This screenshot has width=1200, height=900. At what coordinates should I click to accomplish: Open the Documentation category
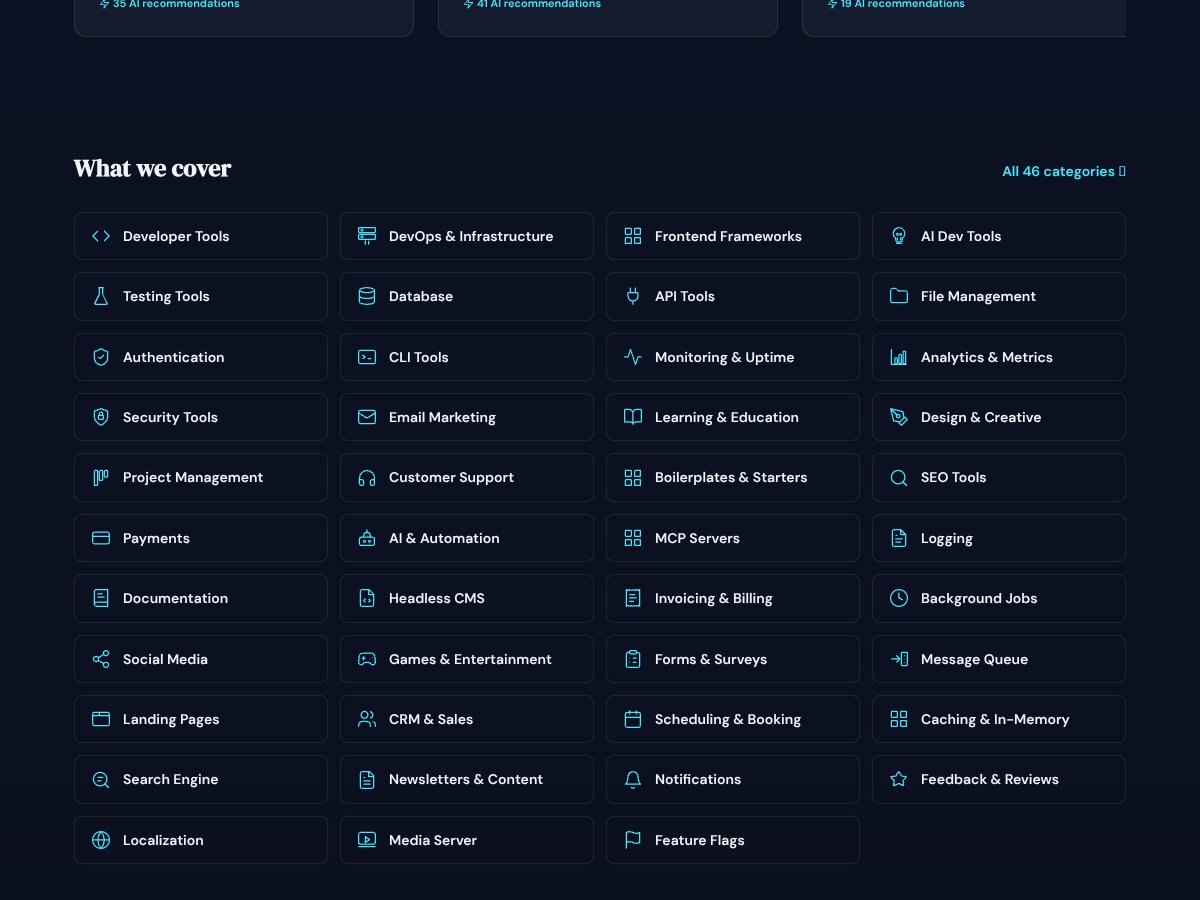click(x=201, y=598)
